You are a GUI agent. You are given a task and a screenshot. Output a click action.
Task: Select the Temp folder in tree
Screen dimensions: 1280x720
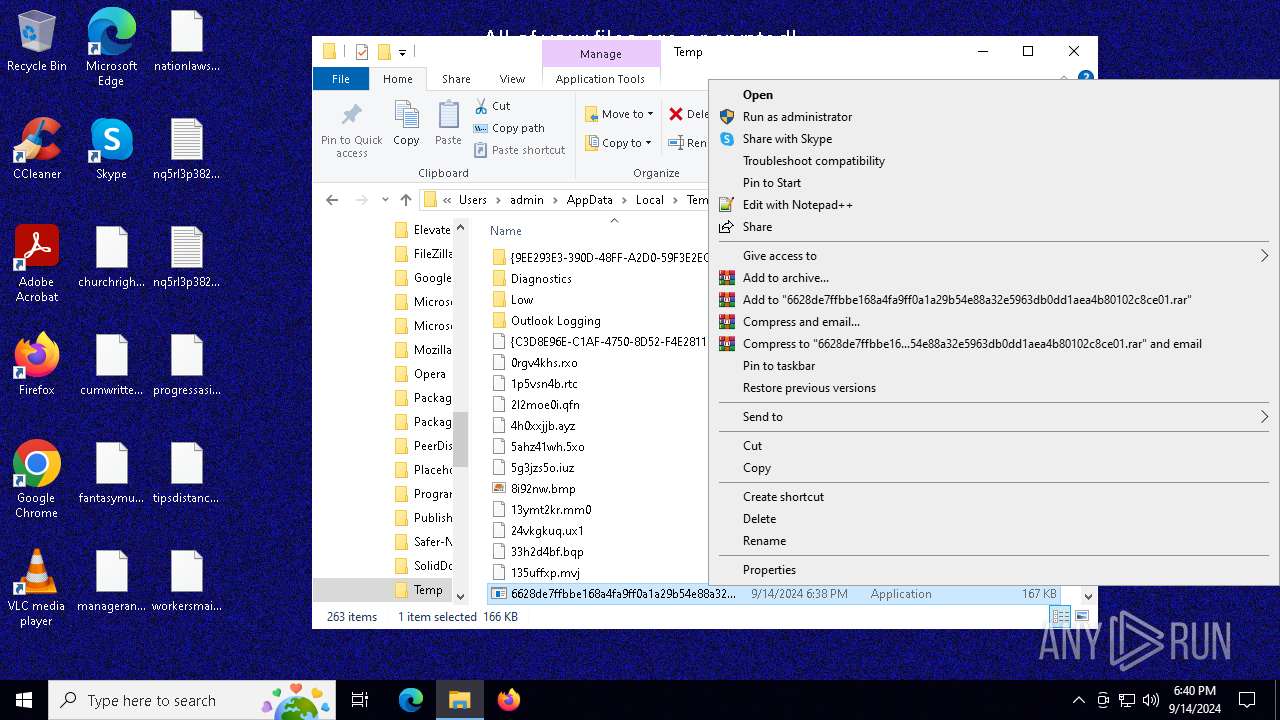coord(428,590)
